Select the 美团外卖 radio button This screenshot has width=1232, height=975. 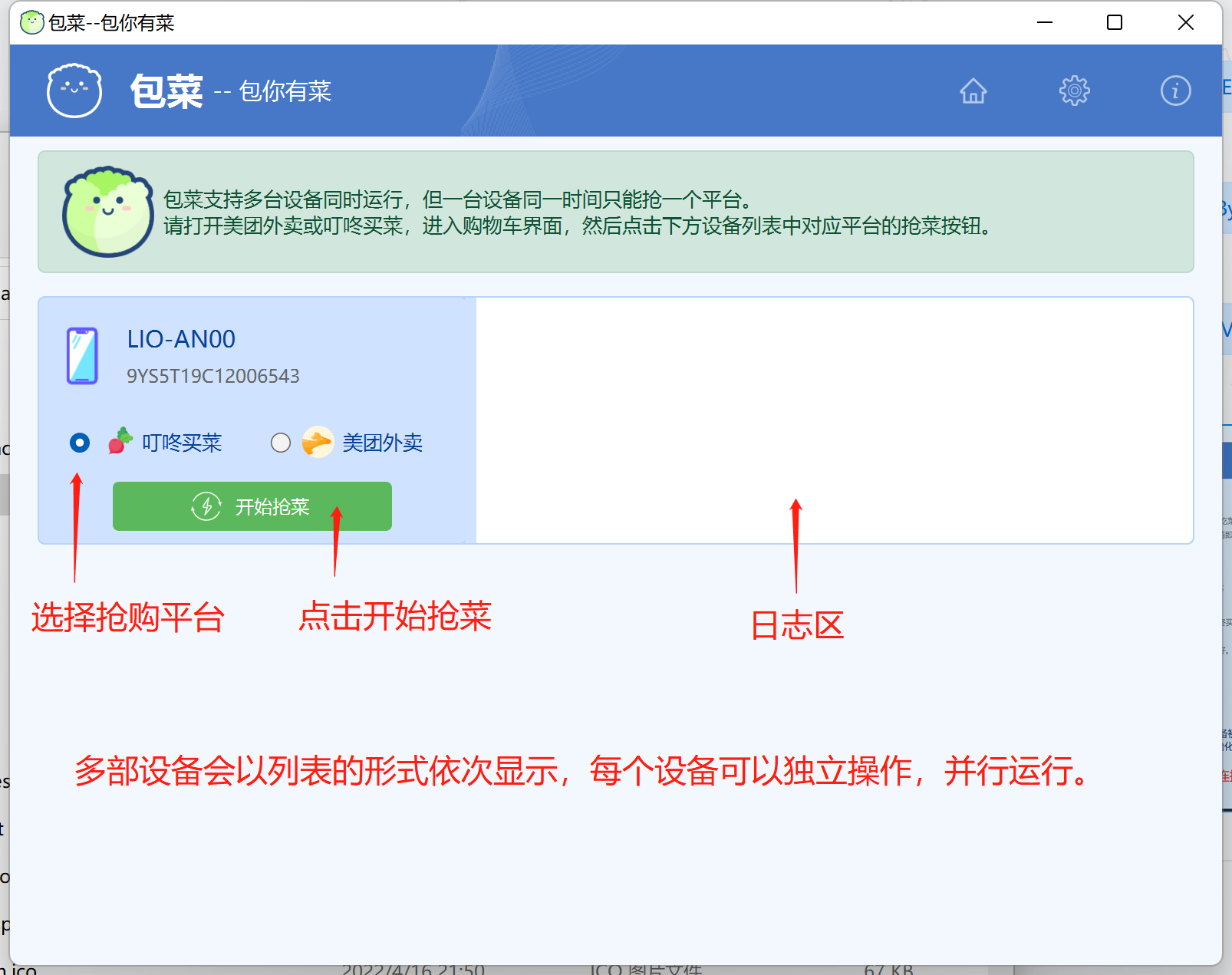click(281, 443)
